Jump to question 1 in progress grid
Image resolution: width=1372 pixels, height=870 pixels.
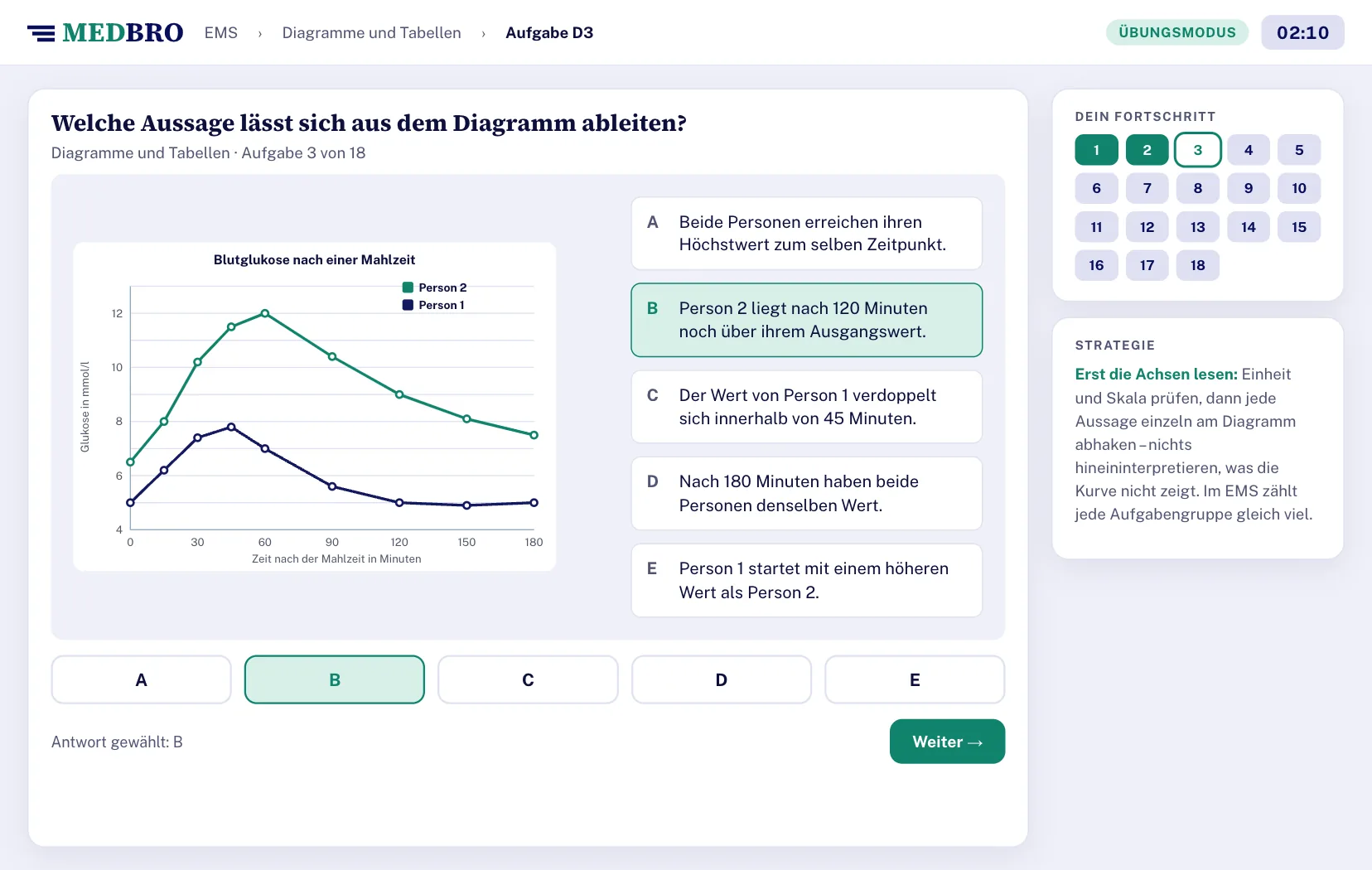point(1096,150)
